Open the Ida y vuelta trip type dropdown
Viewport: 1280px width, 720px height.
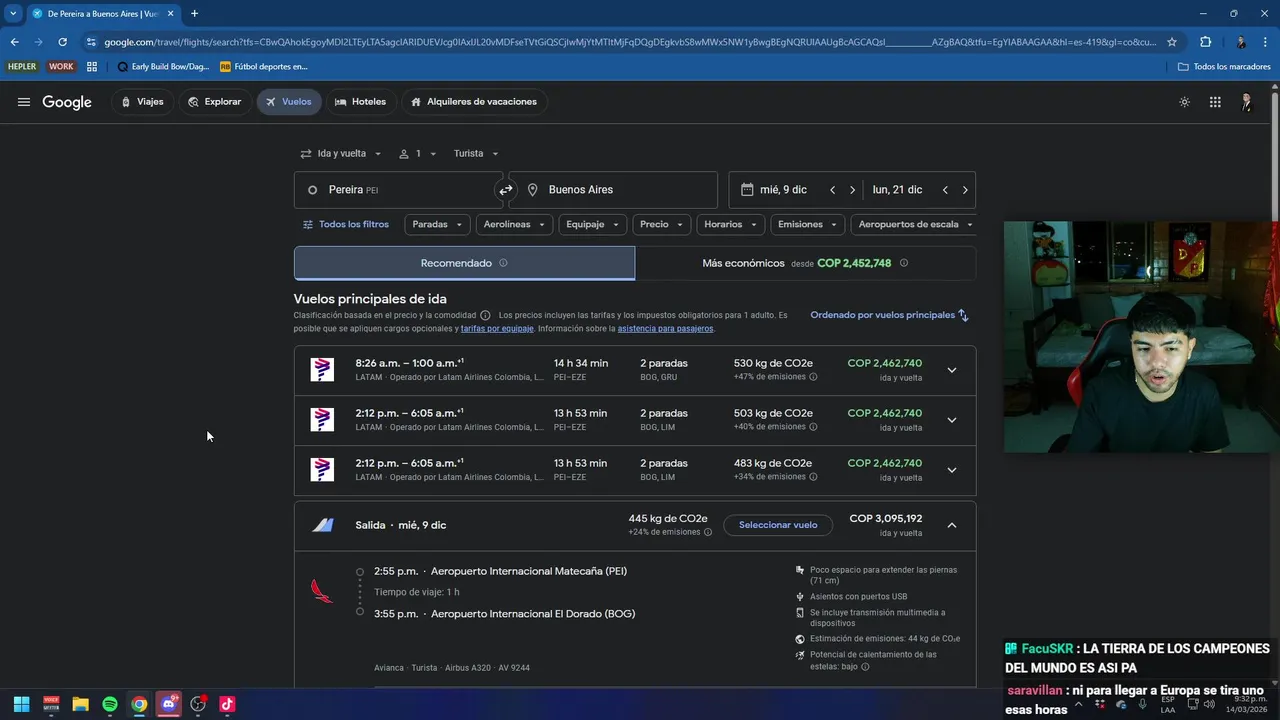pos(341,154)
